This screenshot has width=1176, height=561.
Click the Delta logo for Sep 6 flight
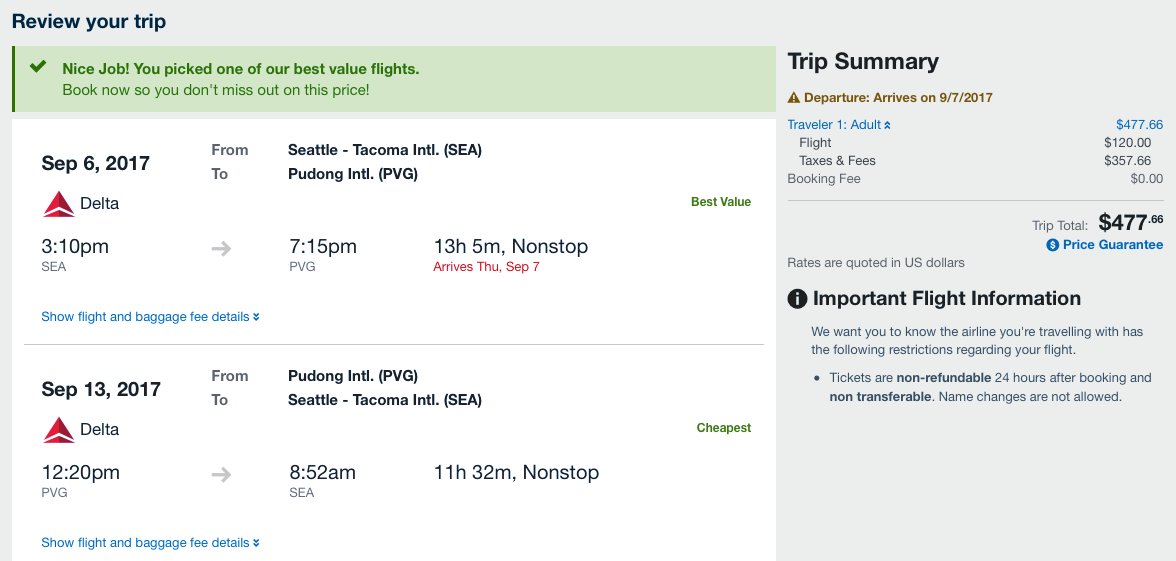click(59, 204)
